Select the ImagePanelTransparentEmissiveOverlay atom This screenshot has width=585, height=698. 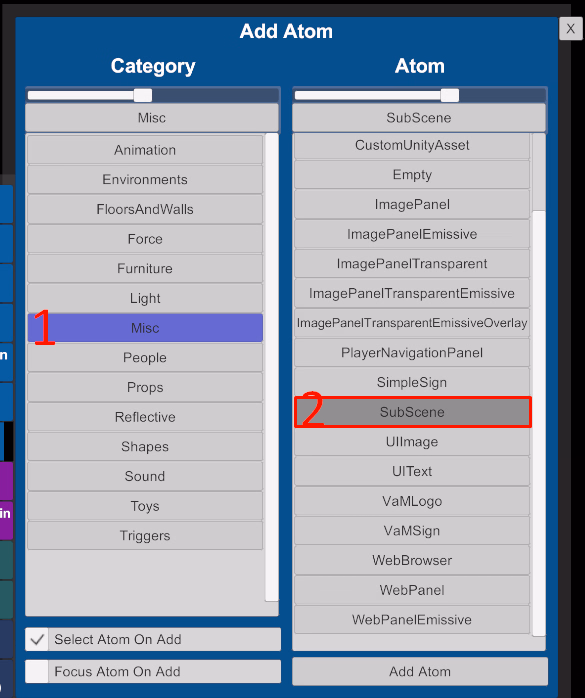click(x=412, y=323)
